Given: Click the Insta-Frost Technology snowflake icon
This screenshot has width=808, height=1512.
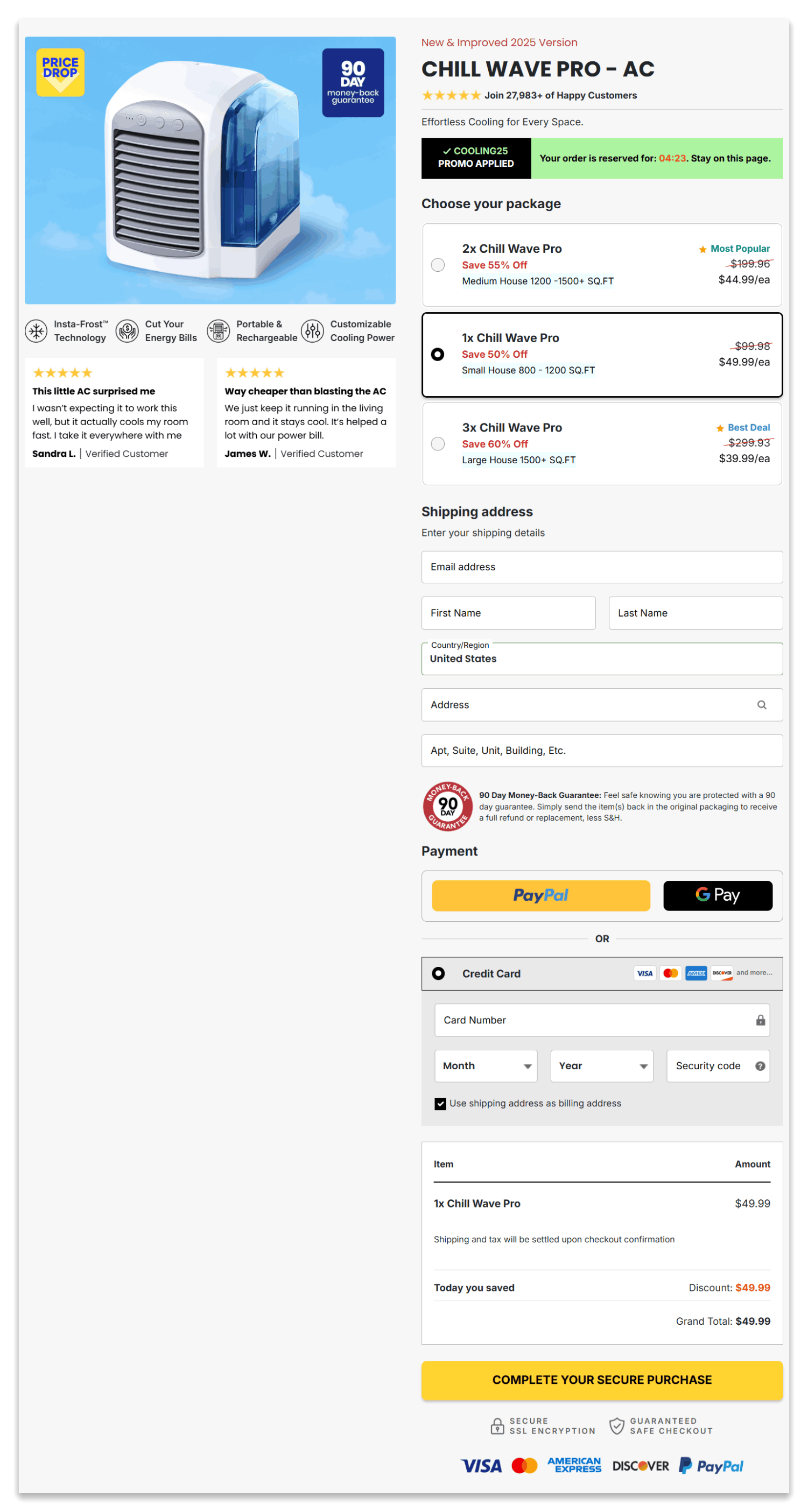Looking at the screenshot, I should pos(36,330).
